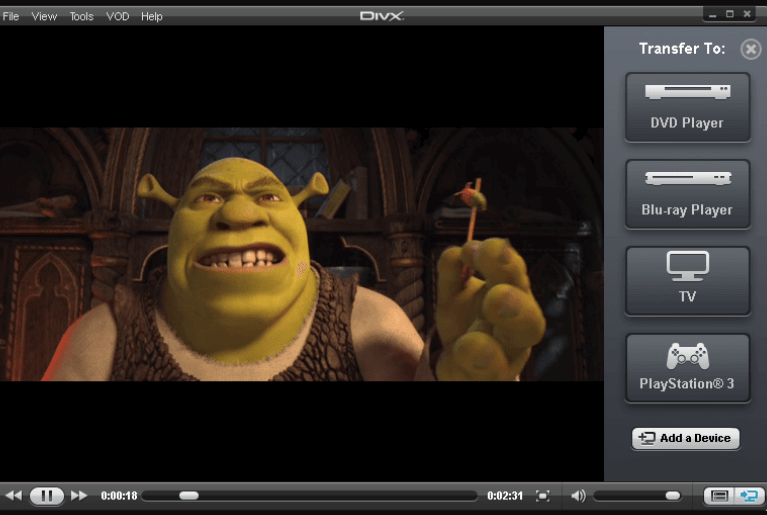Image resolution: width=767 pixels, height=515 pixels.
Task: Open the Tools menu
Action: coord(81,16)
